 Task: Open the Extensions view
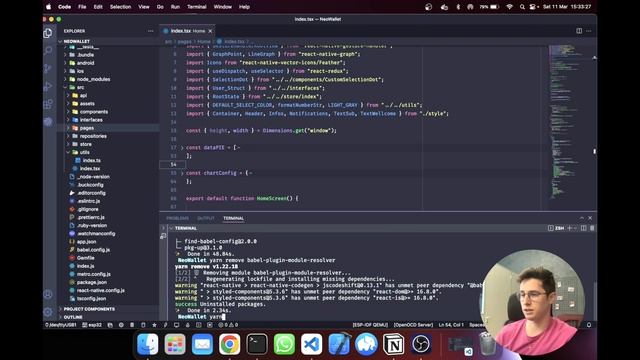click(48, 104)
